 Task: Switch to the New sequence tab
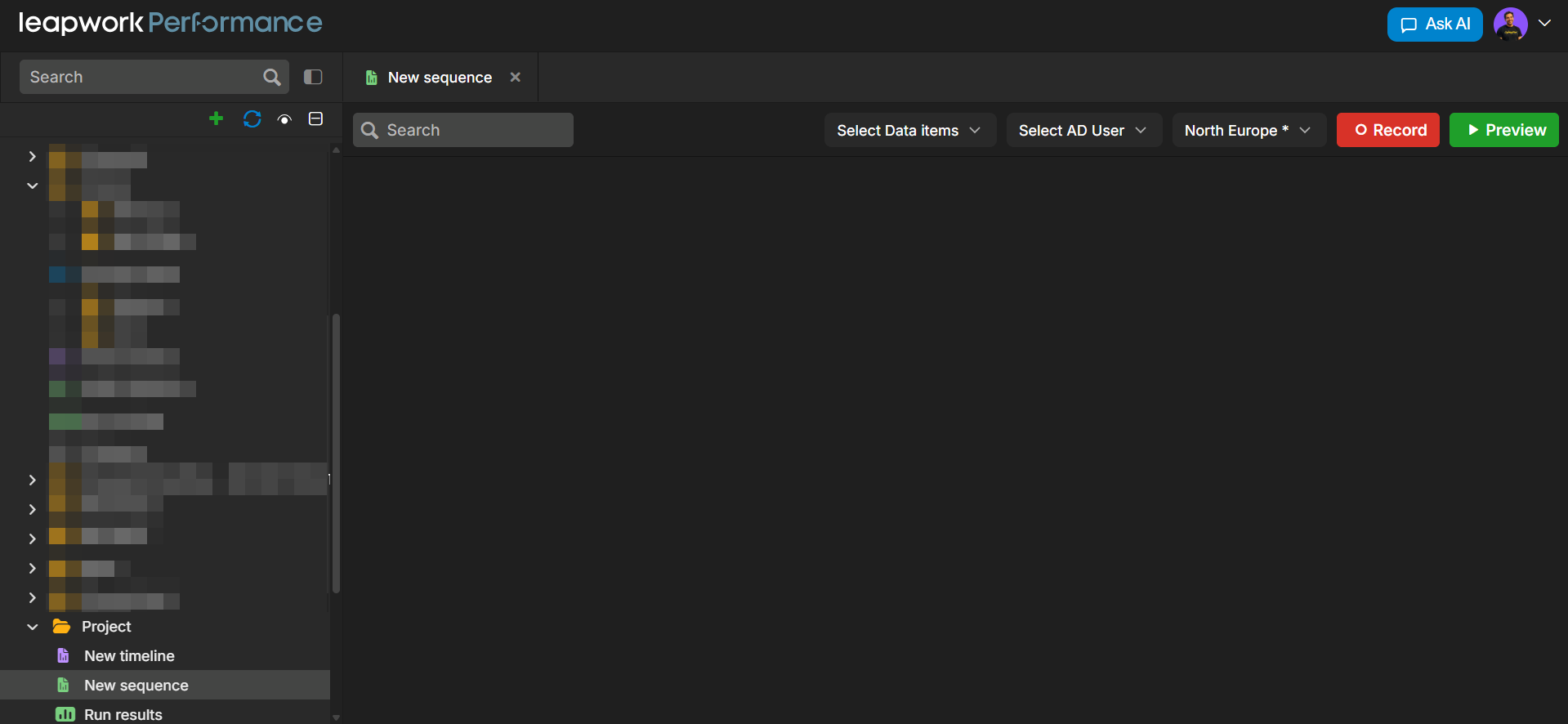pos(439,78)
